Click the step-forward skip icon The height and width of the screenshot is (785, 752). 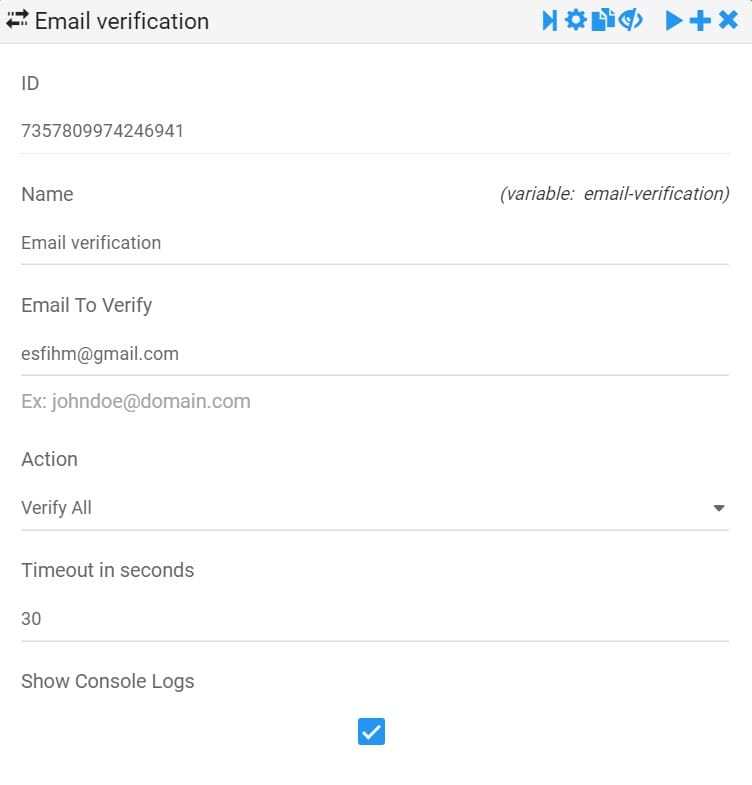550,21
